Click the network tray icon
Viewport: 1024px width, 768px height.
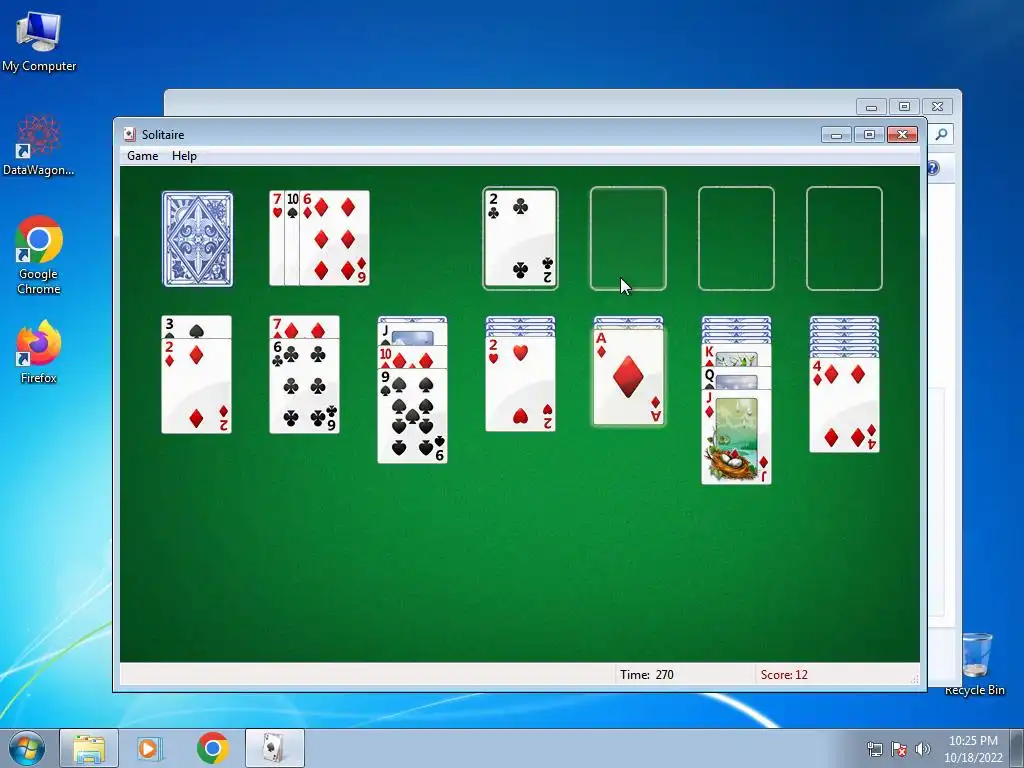[874, 749]
